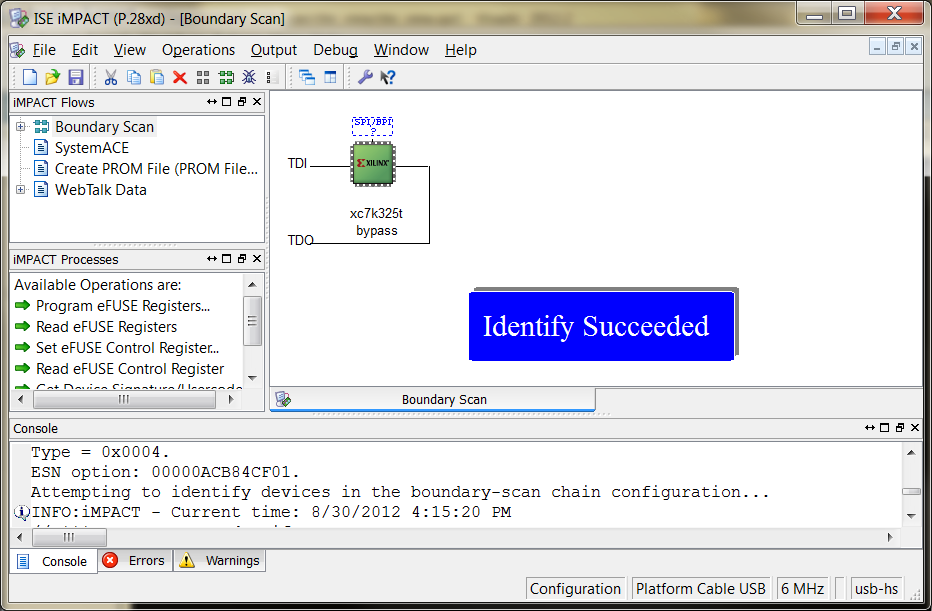This screenshot has height=611, width=932.
Task: Open the Operations menu
Action: pyautogui.click(x=198, y=50)
